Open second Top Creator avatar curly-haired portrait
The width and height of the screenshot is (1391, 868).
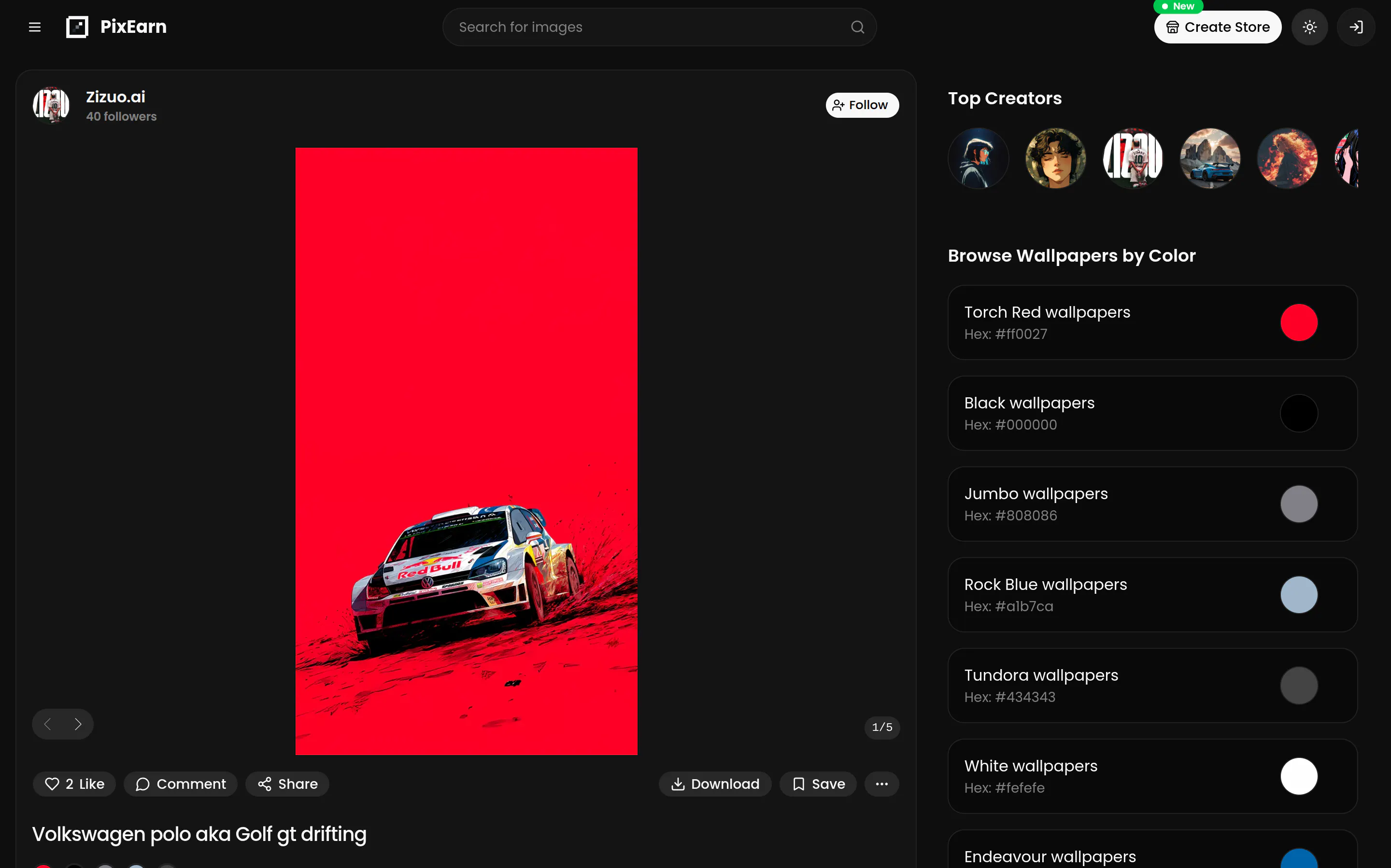tap(1056, 158)
